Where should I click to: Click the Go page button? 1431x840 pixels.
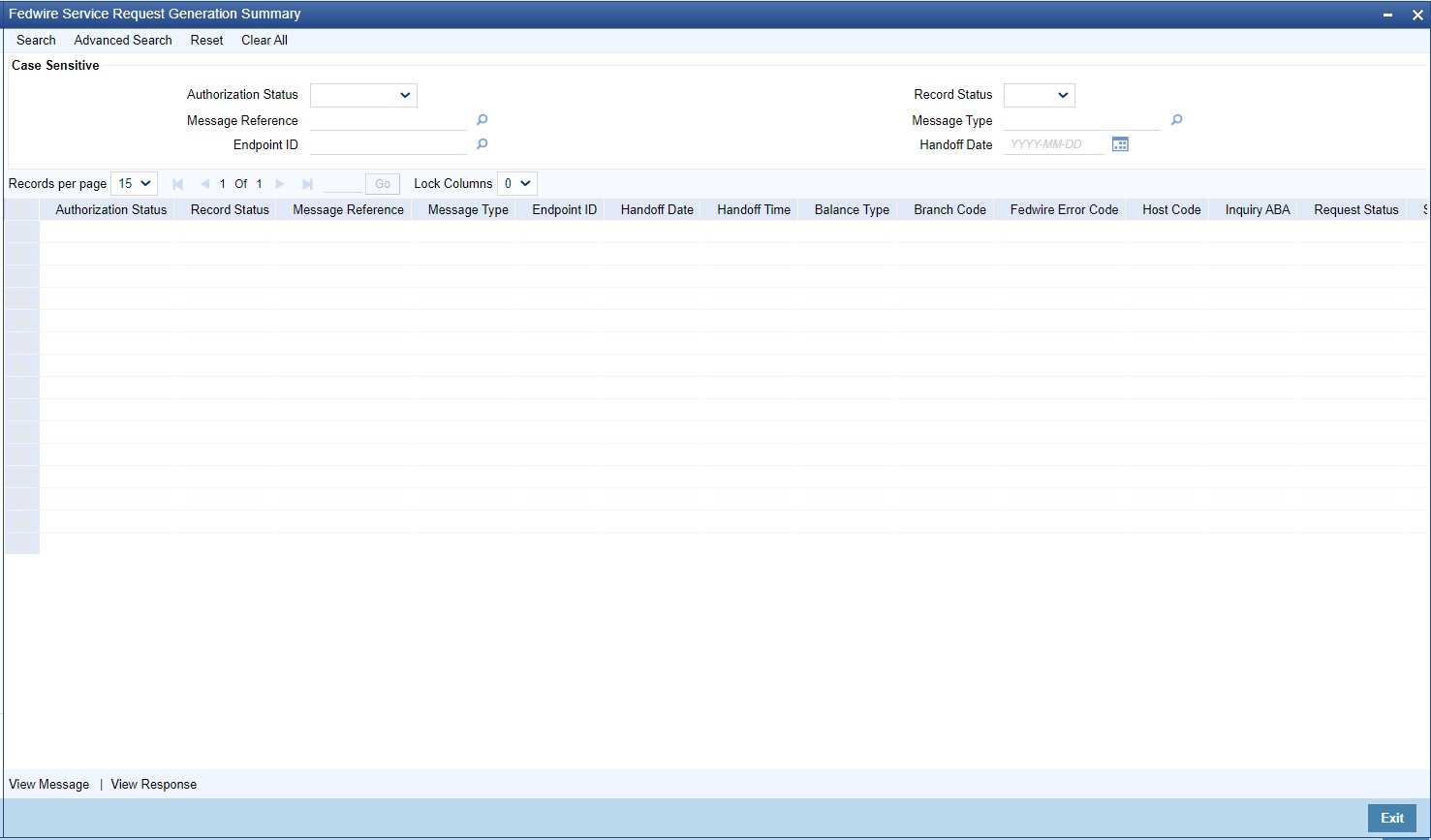(383, 184)
